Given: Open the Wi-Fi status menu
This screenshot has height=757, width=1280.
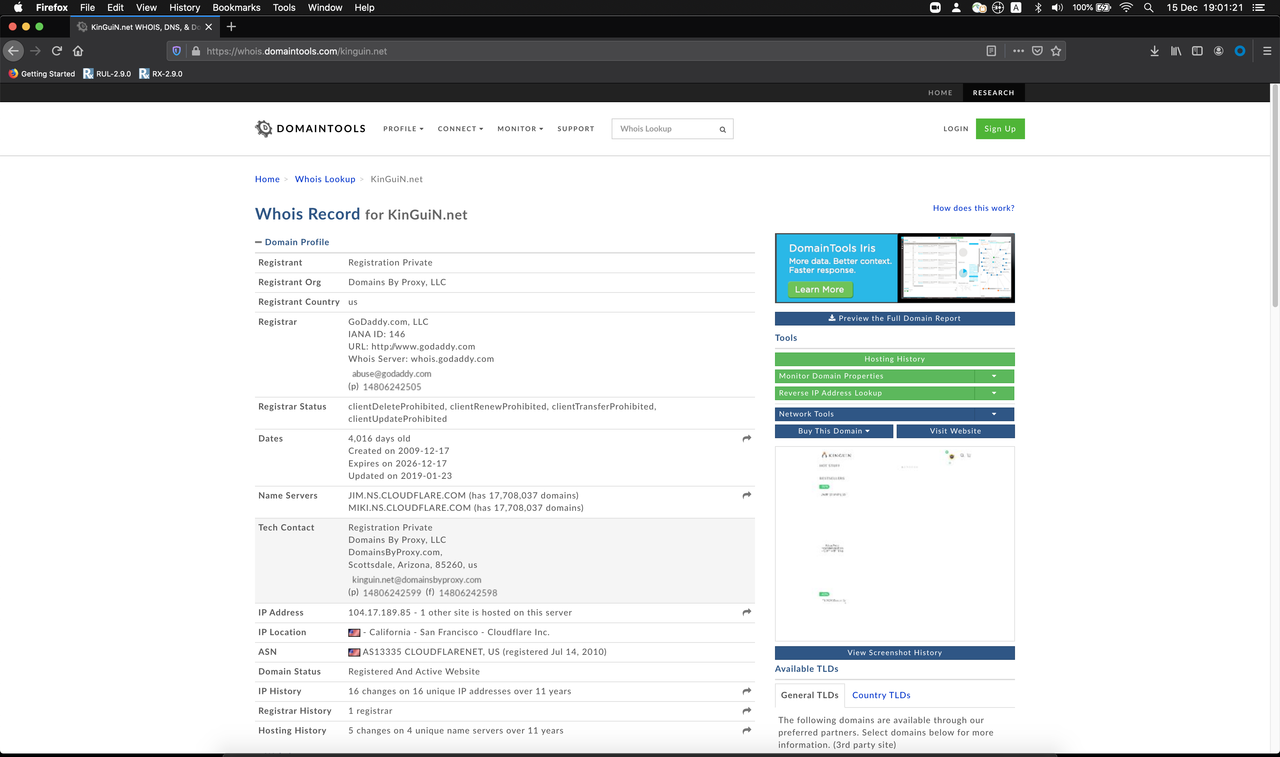Looking at the screenshot, I should pos(1126,7).
